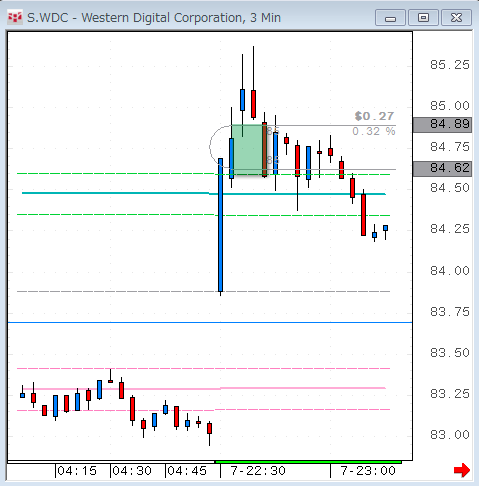The image size is (479, 486).
Task: Click the red scroll-right arrow
Action: tap(462, 470)
